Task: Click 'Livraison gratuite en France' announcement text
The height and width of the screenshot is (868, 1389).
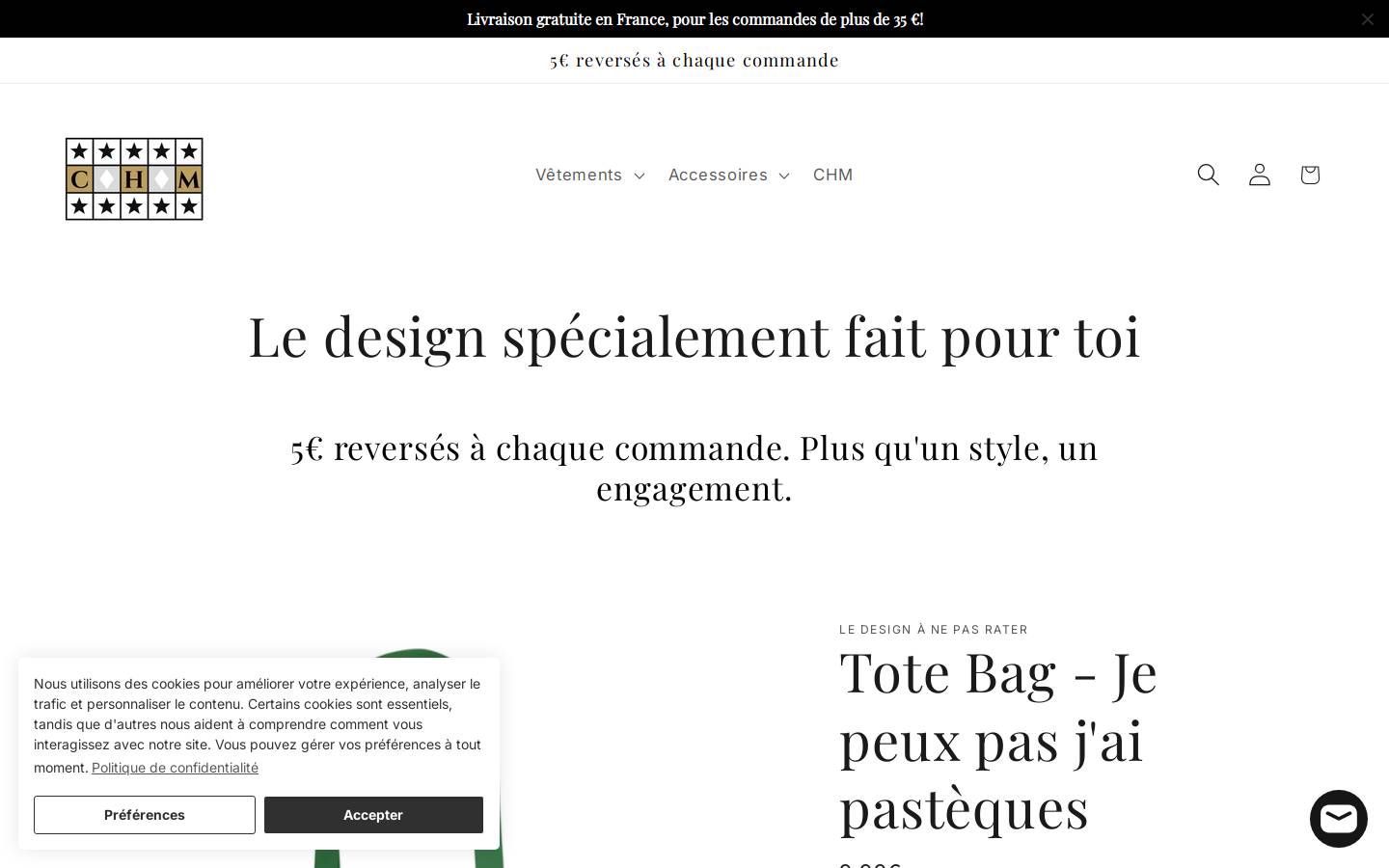Action: click(x=694, y=19)
